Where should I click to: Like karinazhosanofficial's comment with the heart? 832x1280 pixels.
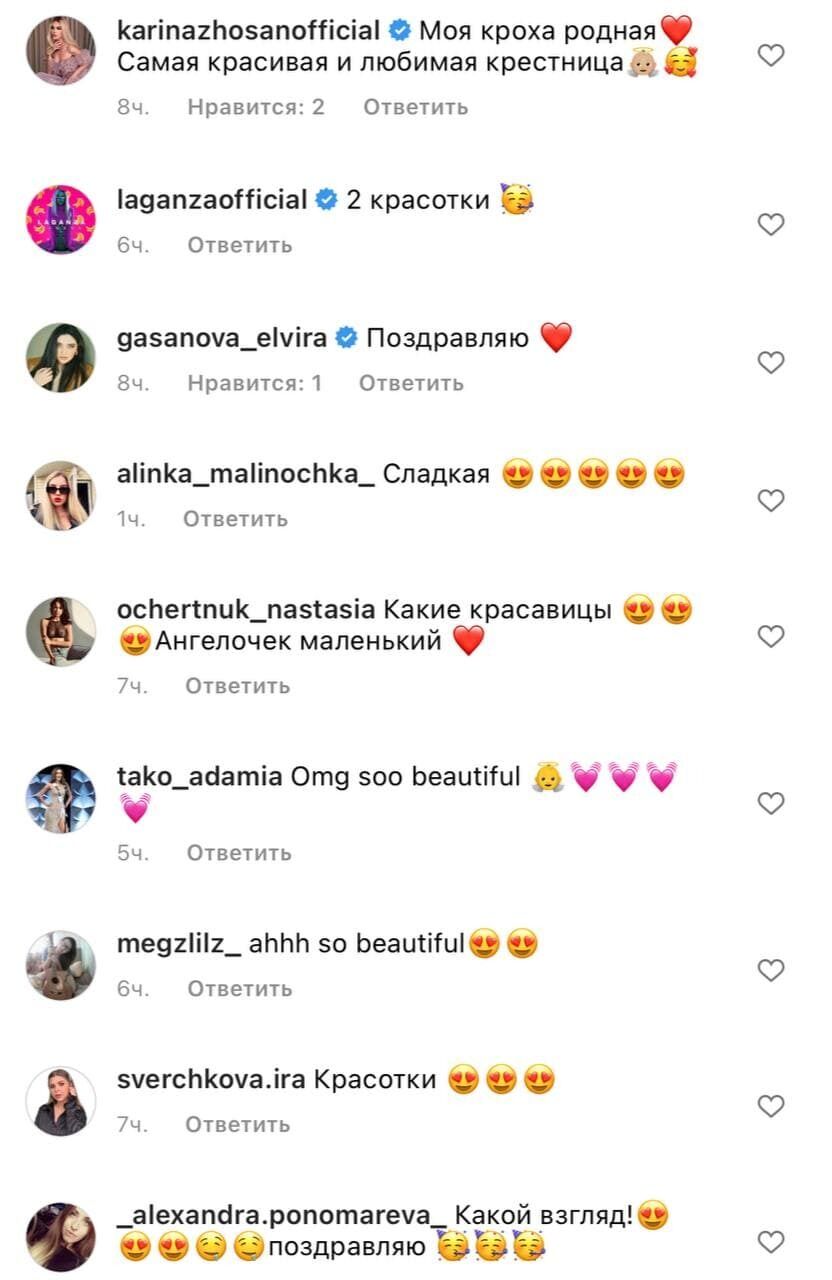coord(770,57)
